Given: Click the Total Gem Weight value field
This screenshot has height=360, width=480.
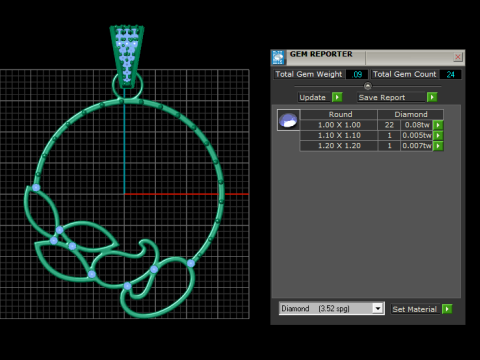Looking at the screenshot, I should point(357,74).
